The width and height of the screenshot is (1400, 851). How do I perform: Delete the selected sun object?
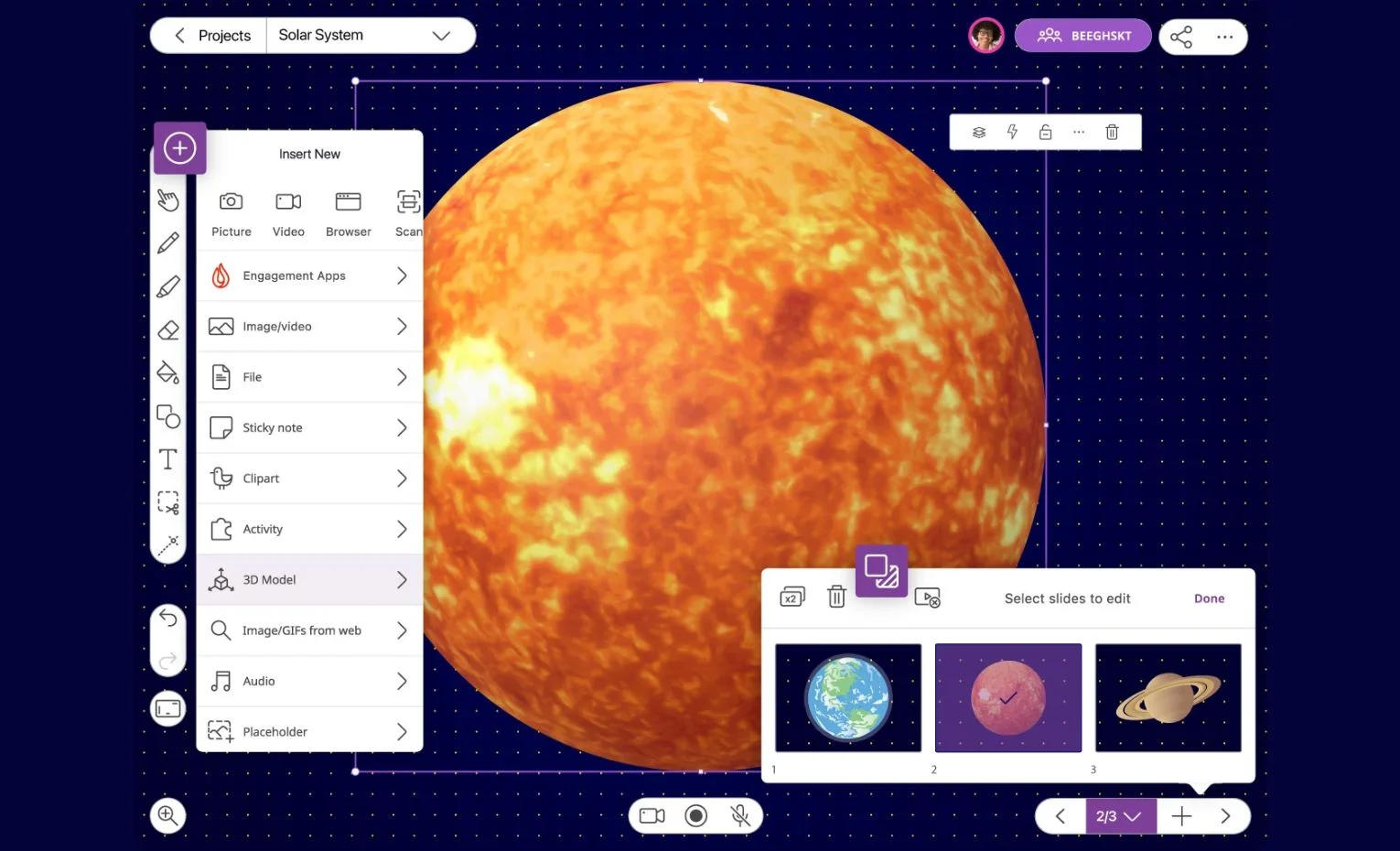[x=1112, y=132]
